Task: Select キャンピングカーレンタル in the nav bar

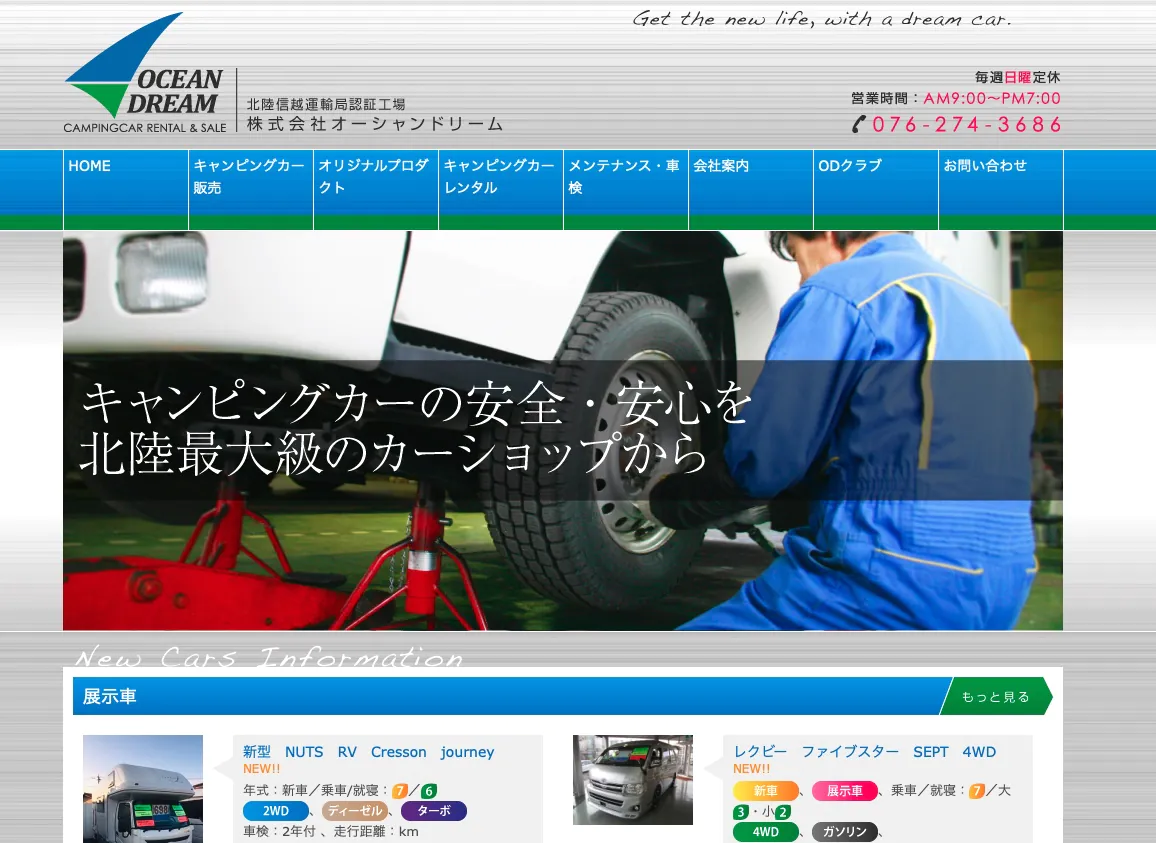Action: (x=501, y=190)
